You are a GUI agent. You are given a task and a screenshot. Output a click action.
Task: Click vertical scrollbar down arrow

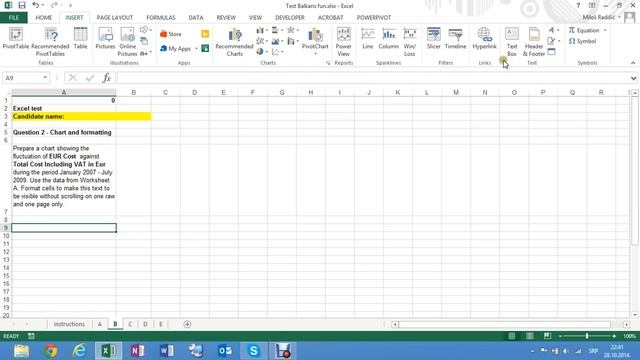635,315
